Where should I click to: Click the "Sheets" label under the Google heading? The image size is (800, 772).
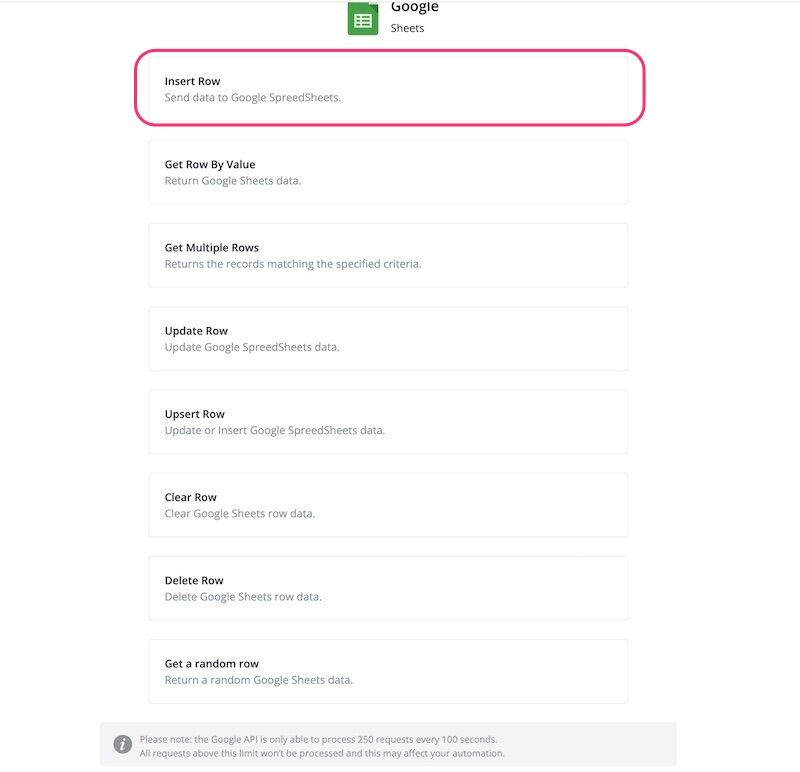[407, 28]
